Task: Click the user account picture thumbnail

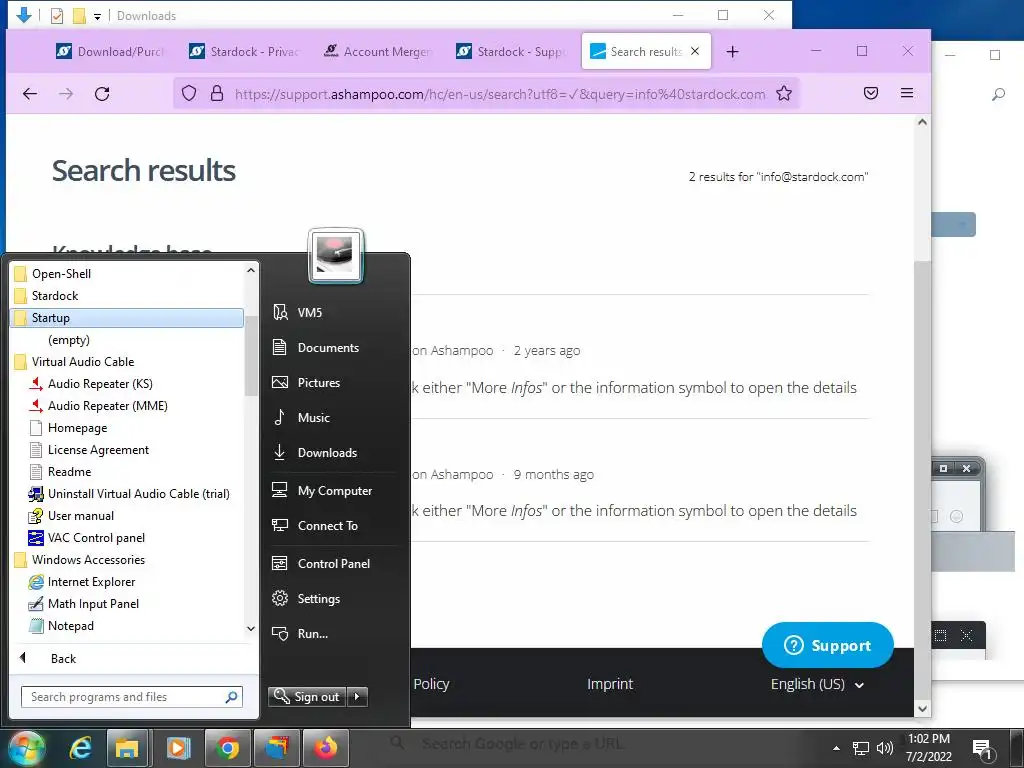Action: pyautogui.click(x=336, y=255)
